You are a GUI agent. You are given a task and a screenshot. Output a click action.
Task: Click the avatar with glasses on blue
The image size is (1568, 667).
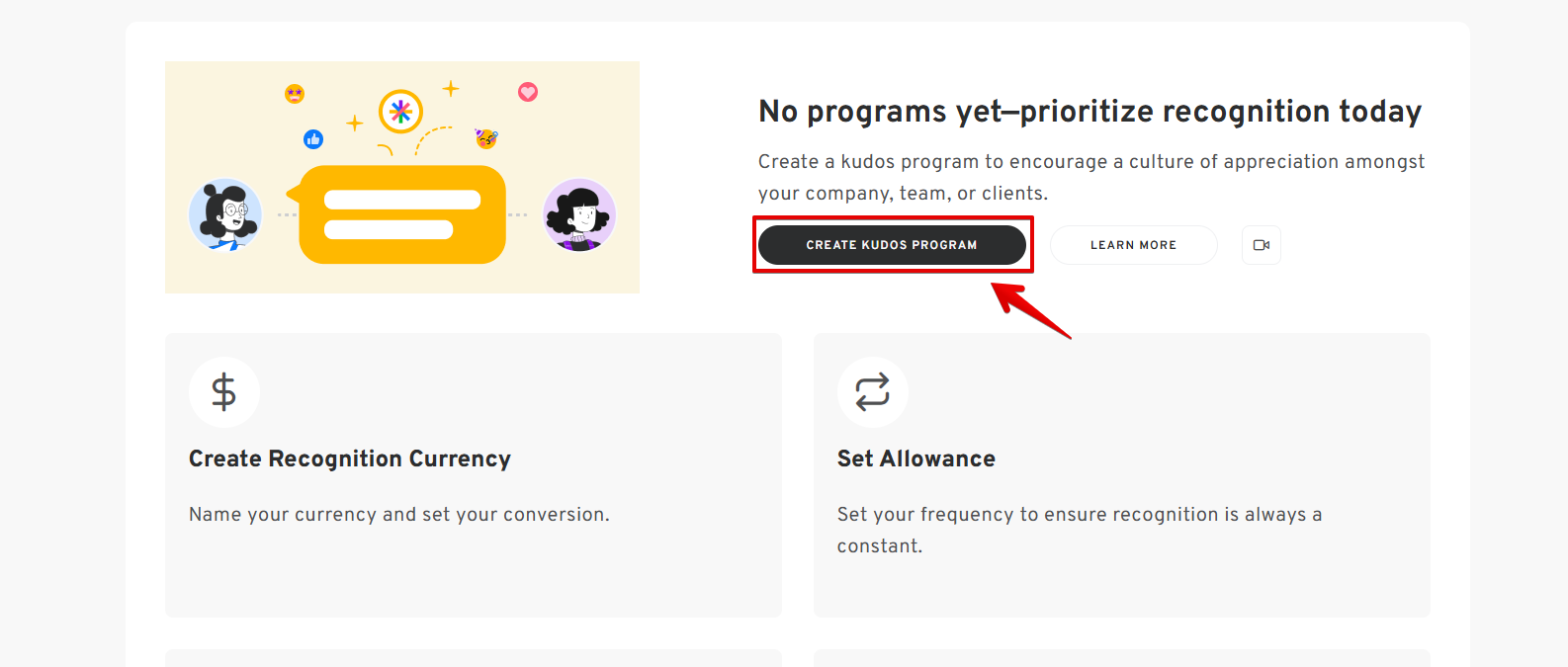[225, 214]
